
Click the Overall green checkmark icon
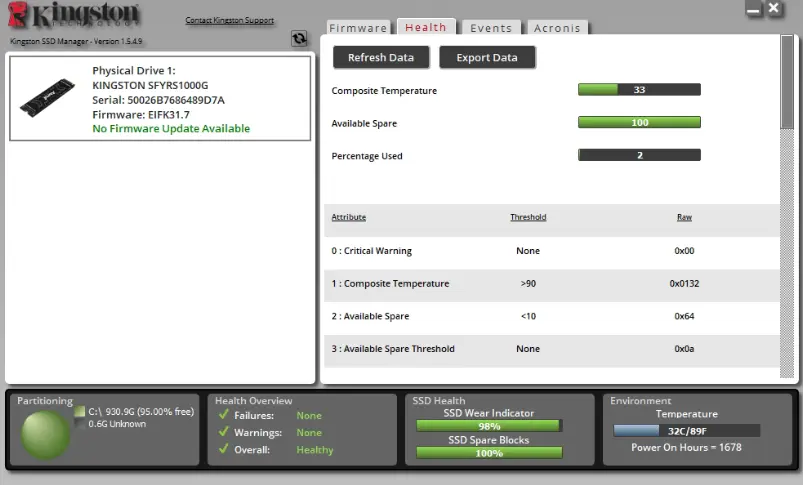pos(223,449)
